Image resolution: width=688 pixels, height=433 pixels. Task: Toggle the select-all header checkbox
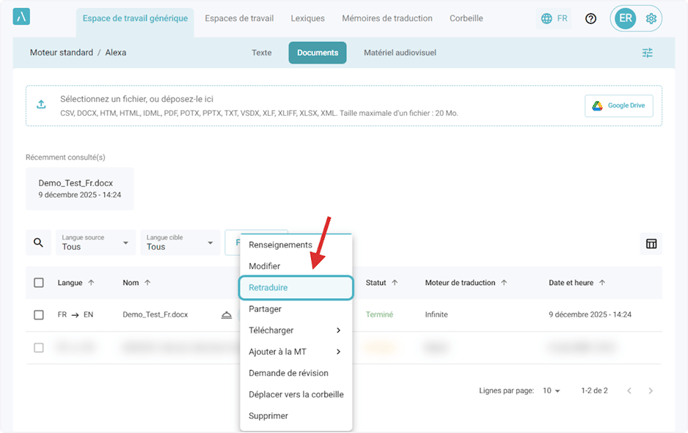(x=39, y=283)
